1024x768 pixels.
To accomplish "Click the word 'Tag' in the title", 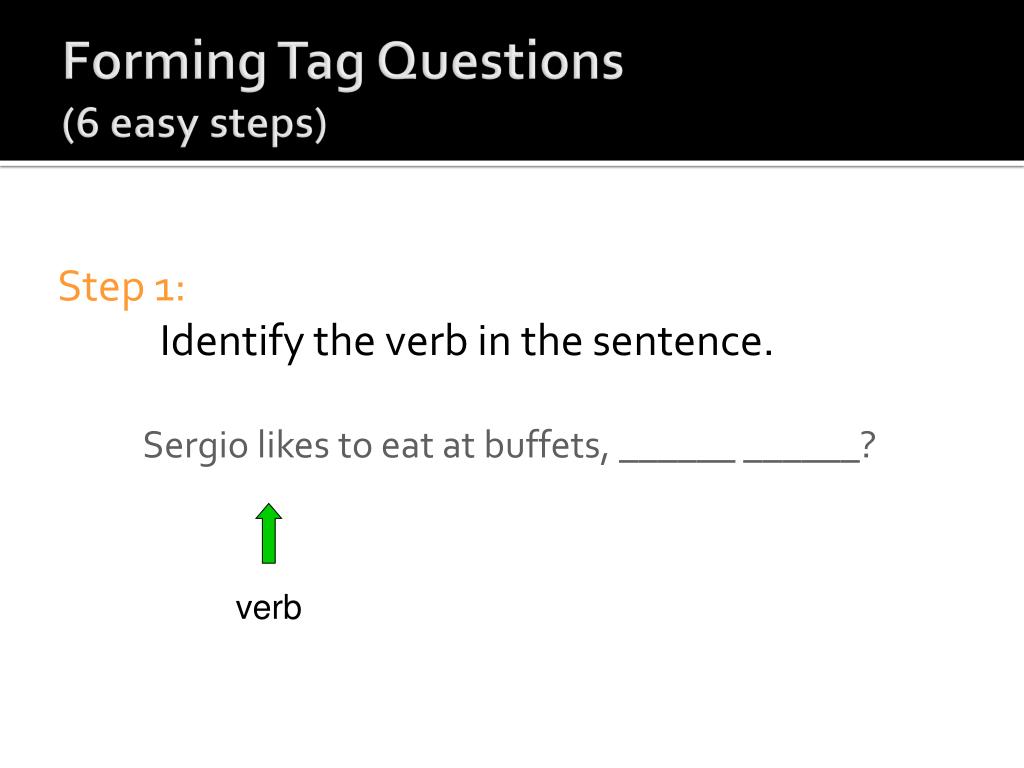I will click(x=320, y=65).
